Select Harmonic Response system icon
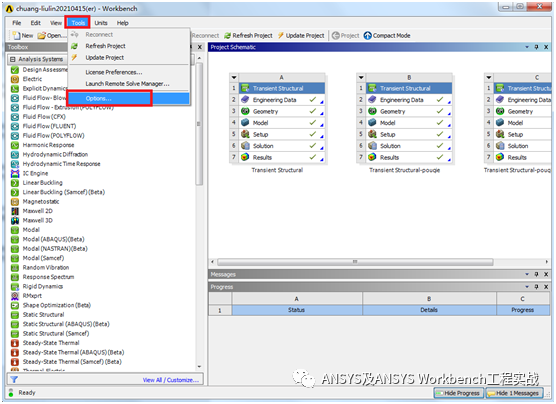Image resolution: width=556 pixels, height=404 pixels. 15,145
